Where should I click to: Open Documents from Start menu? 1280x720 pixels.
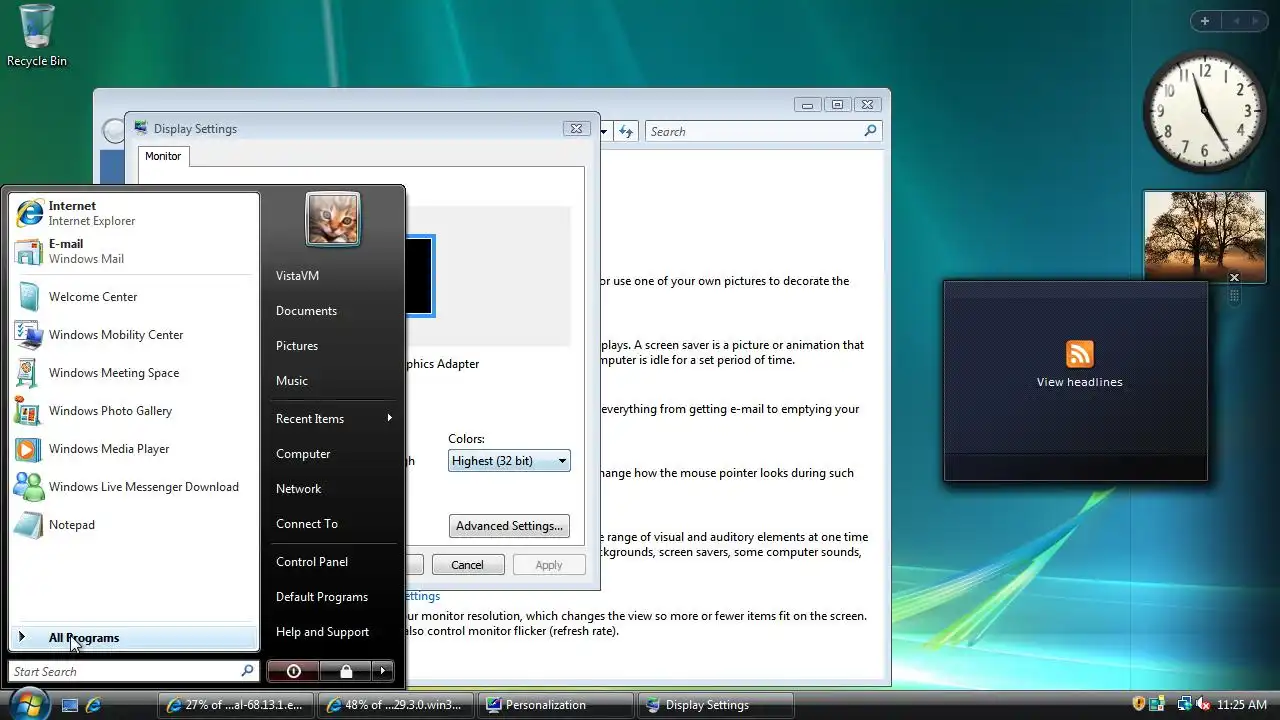click(x=306, y=311)
